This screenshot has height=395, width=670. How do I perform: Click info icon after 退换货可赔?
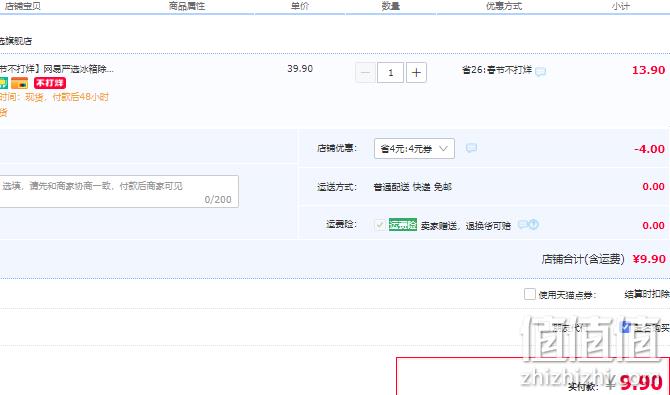pos(533,224)
